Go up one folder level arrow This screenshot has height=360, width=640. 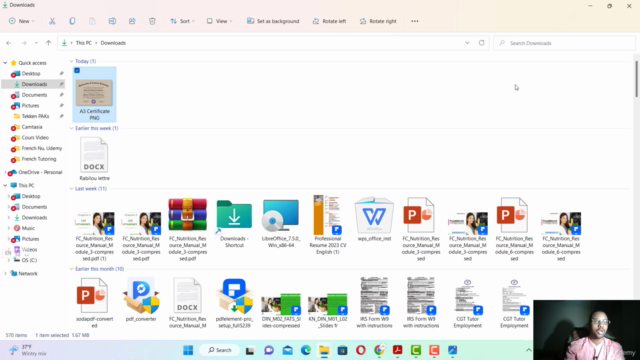pyautogui.click(x=49, y=43)
